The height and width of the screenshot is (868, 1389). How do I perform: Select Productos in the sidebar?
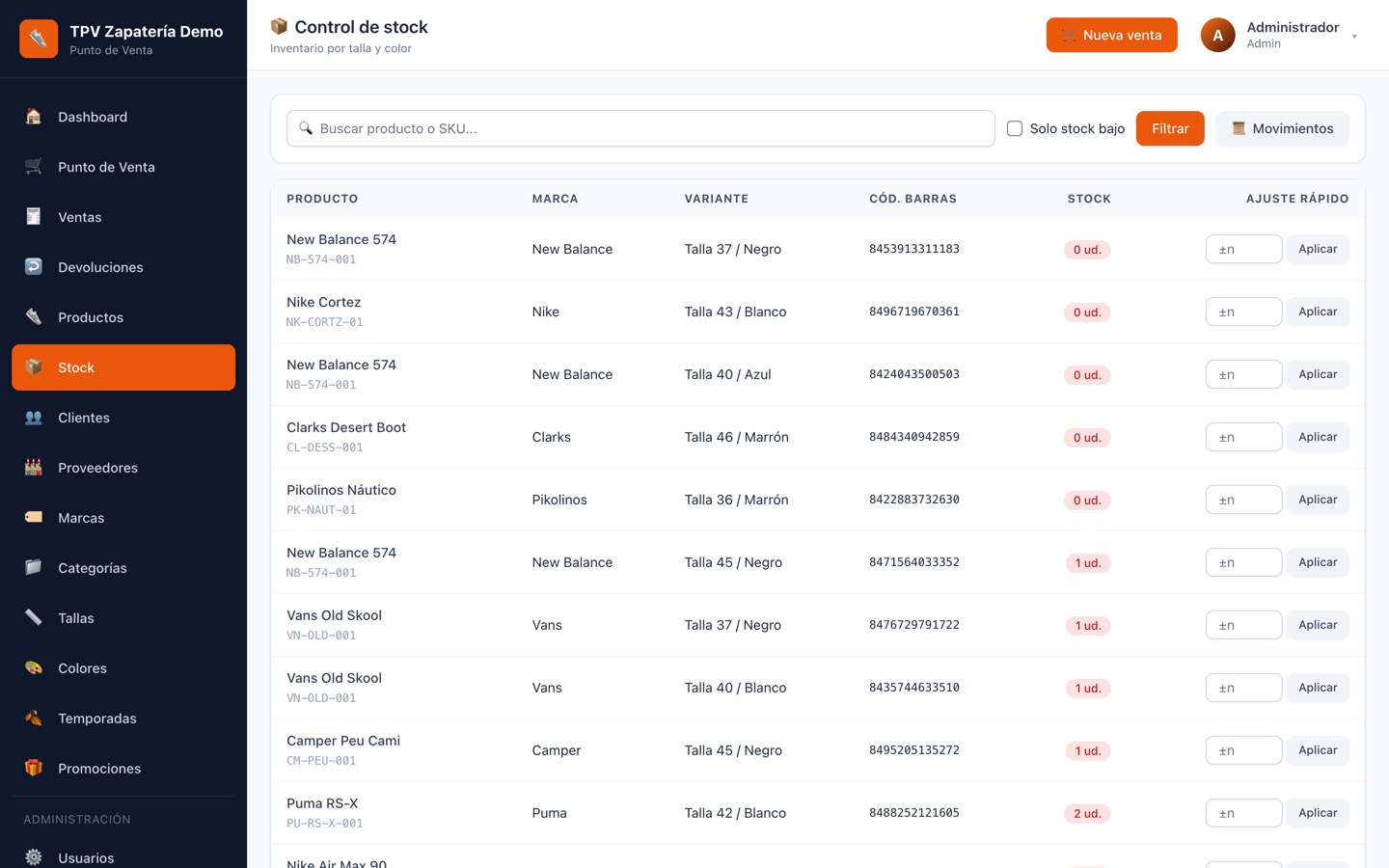point(123,317)
